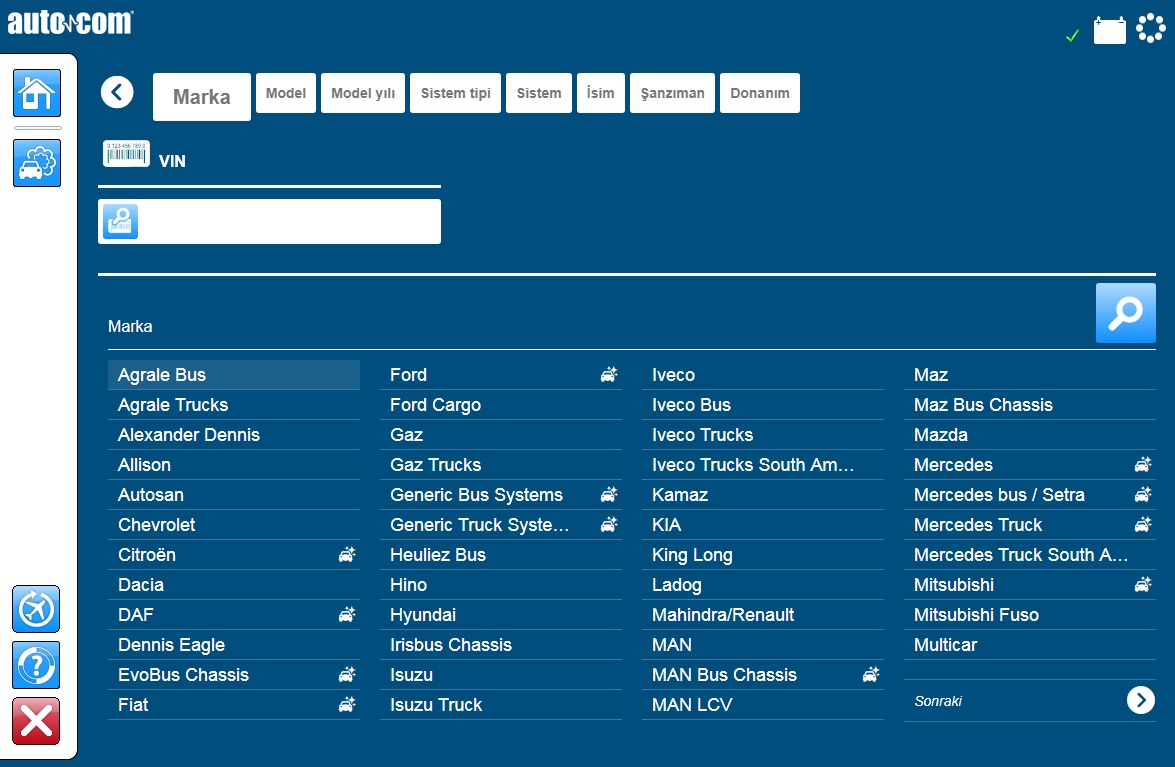Click the Ford intelligent scan car icon

pyautogui.click(x=608, y=375)
